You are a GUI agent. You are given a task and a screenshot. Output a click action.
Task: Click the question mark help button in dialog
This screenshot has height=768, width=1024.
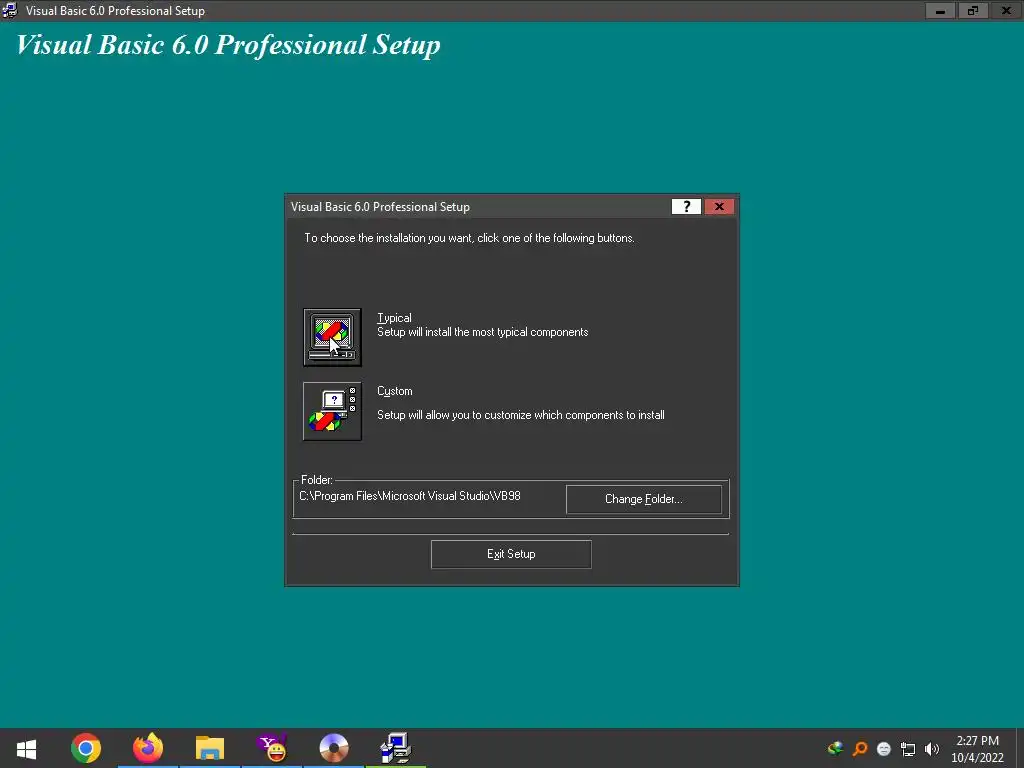point(686,206)
